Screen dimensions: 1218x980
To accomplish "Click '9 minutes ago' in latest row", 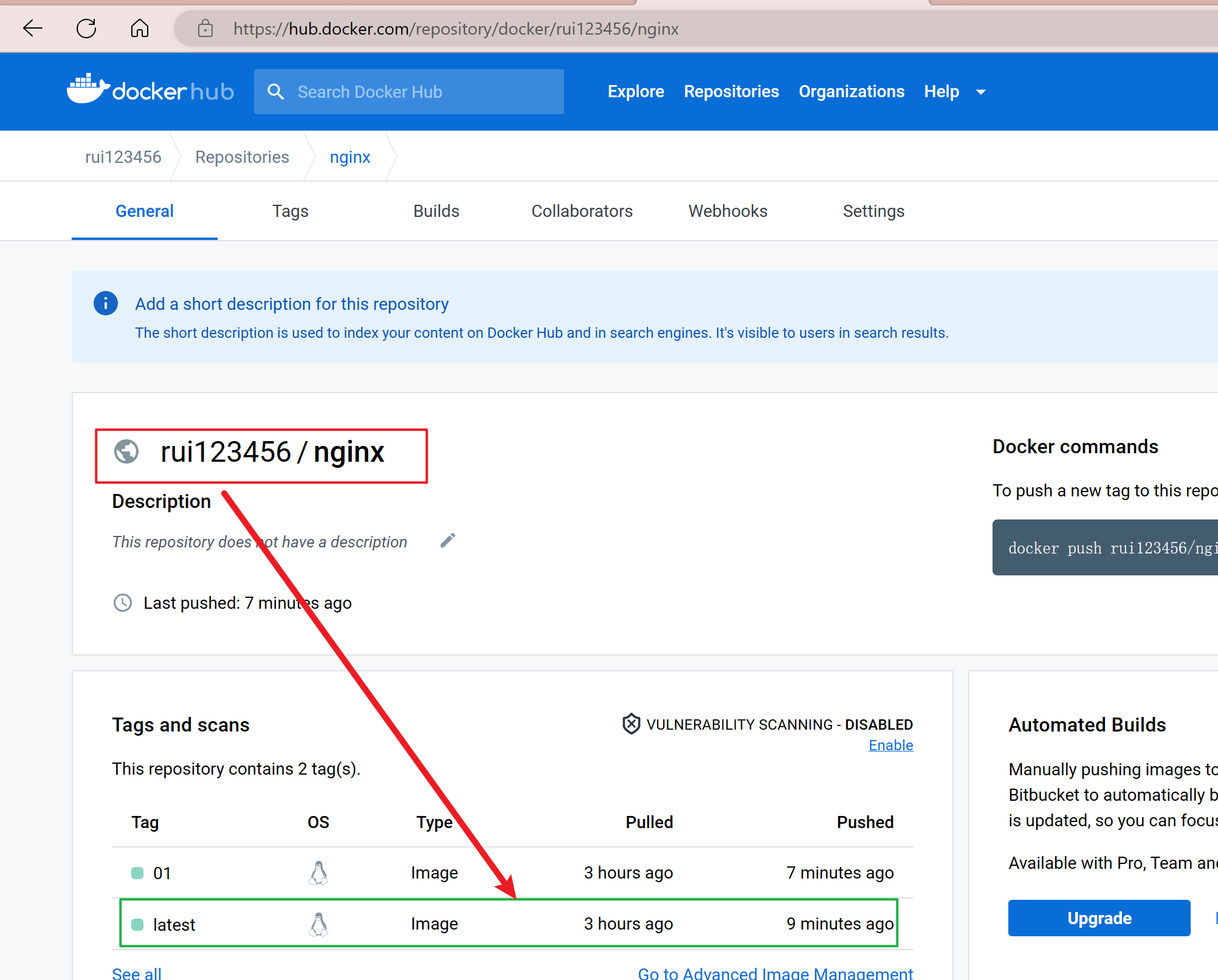I will click(x=840, y=924).
